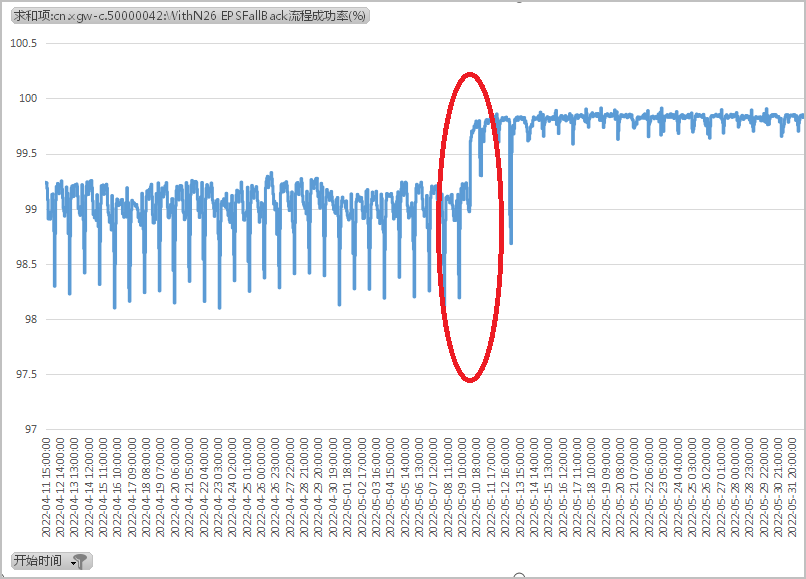
Task: Select the 99 y-axis label
Action: [x=31, y=209]
